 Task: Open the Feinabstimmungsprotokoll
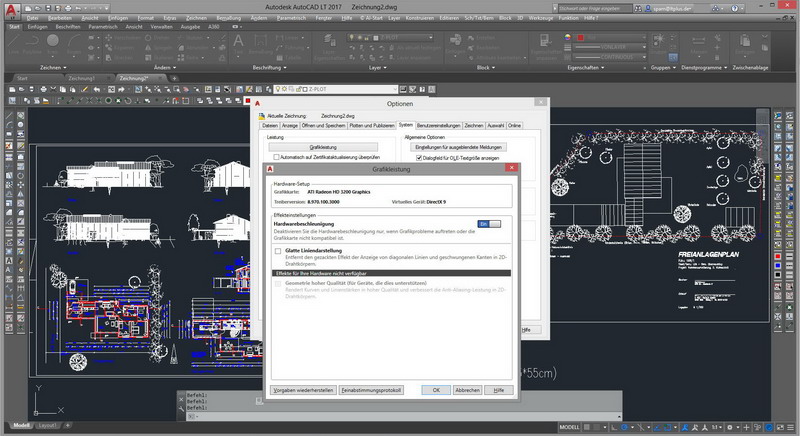tap(371, 390)
